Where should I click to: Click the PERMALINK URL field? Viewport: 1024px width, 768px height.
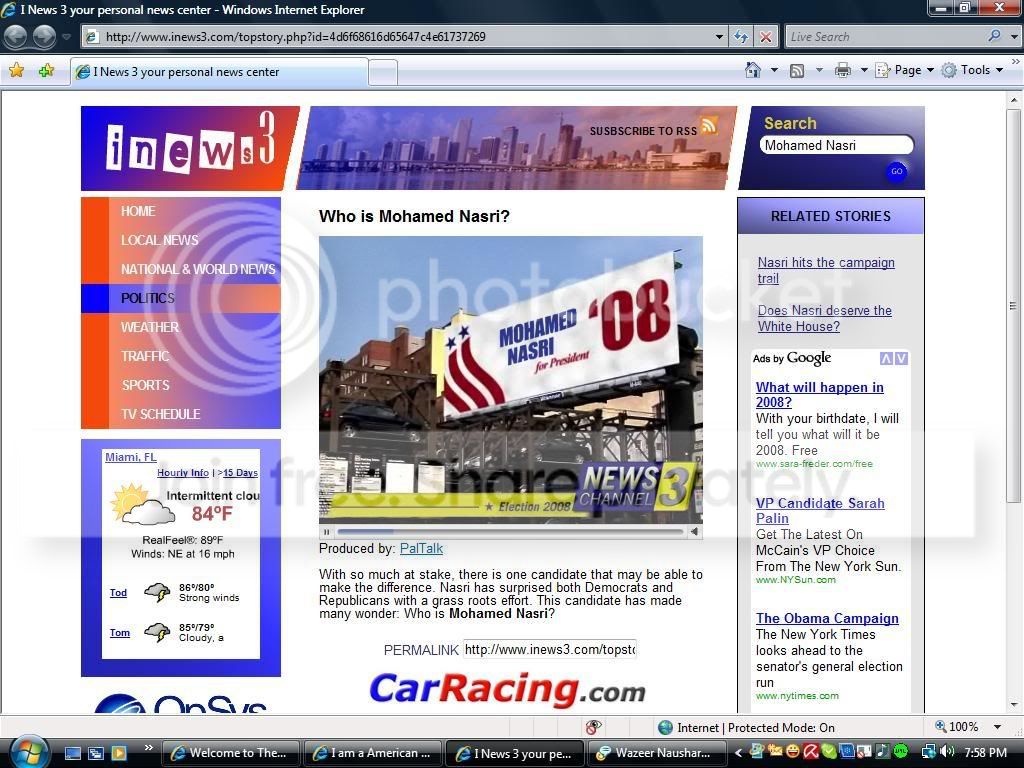[549, 649]
